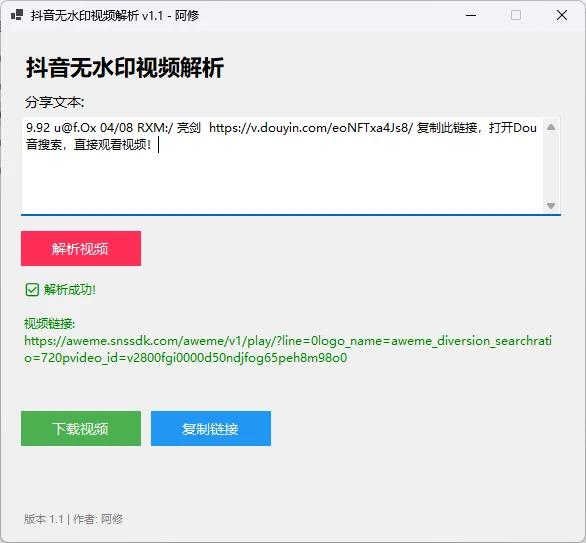Close the 抖音无水印视频解析 window
Screen dimensions: 586x543
click(x=562, y=15)
